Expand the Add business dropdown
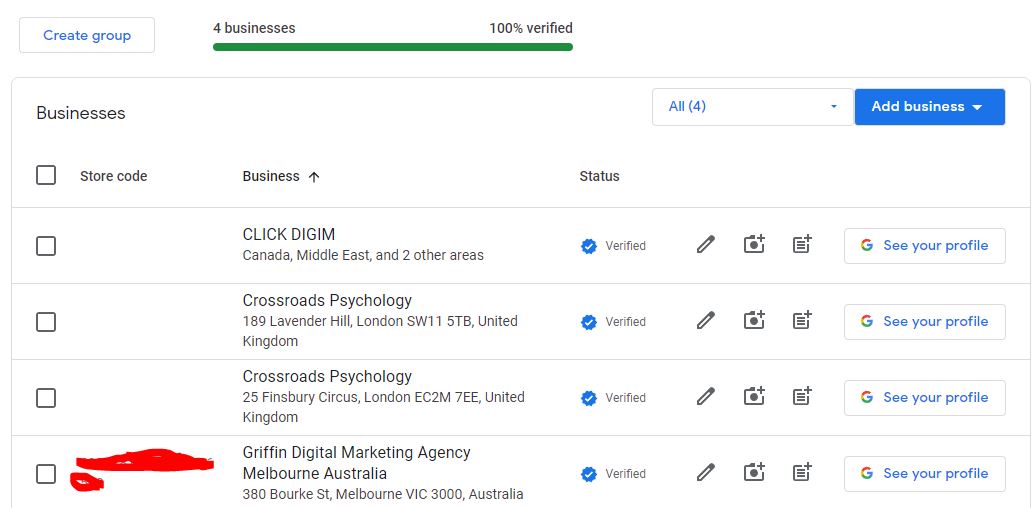 coord(929,107)
